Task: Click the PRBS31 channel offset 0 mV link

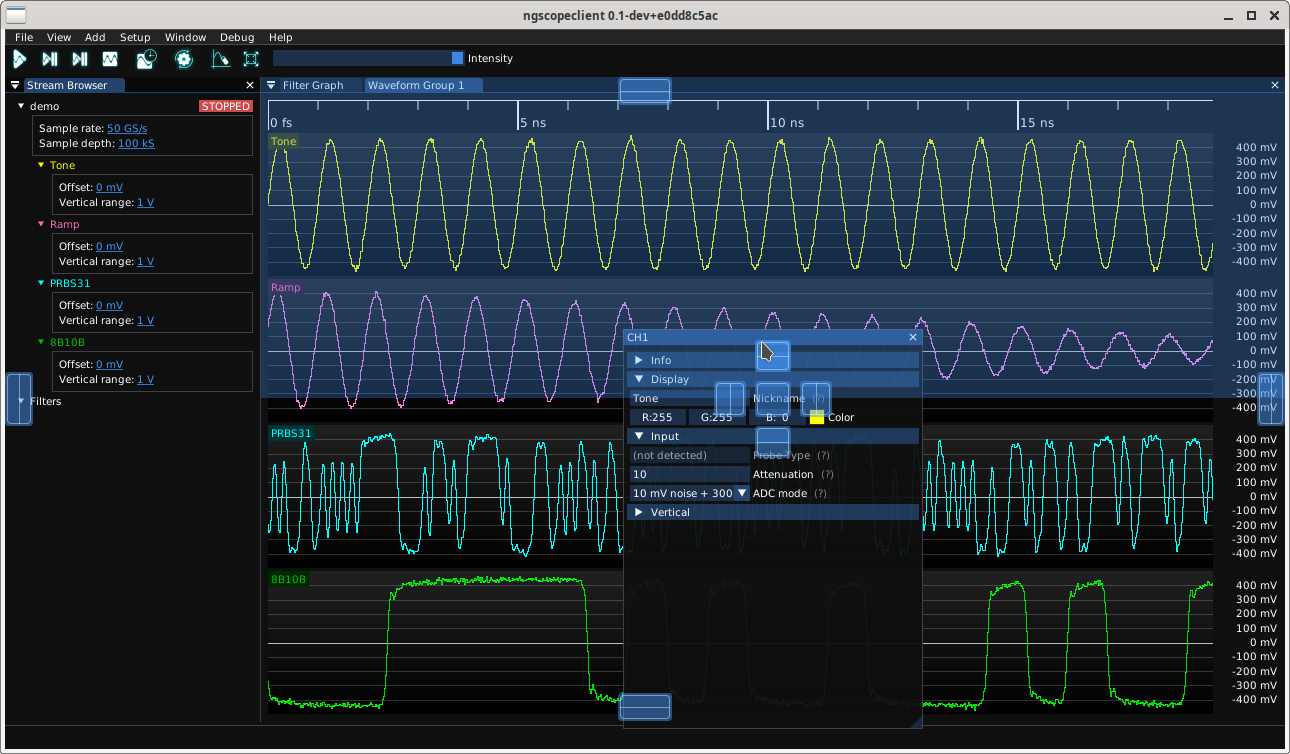Action: click(x=110, y=306)
